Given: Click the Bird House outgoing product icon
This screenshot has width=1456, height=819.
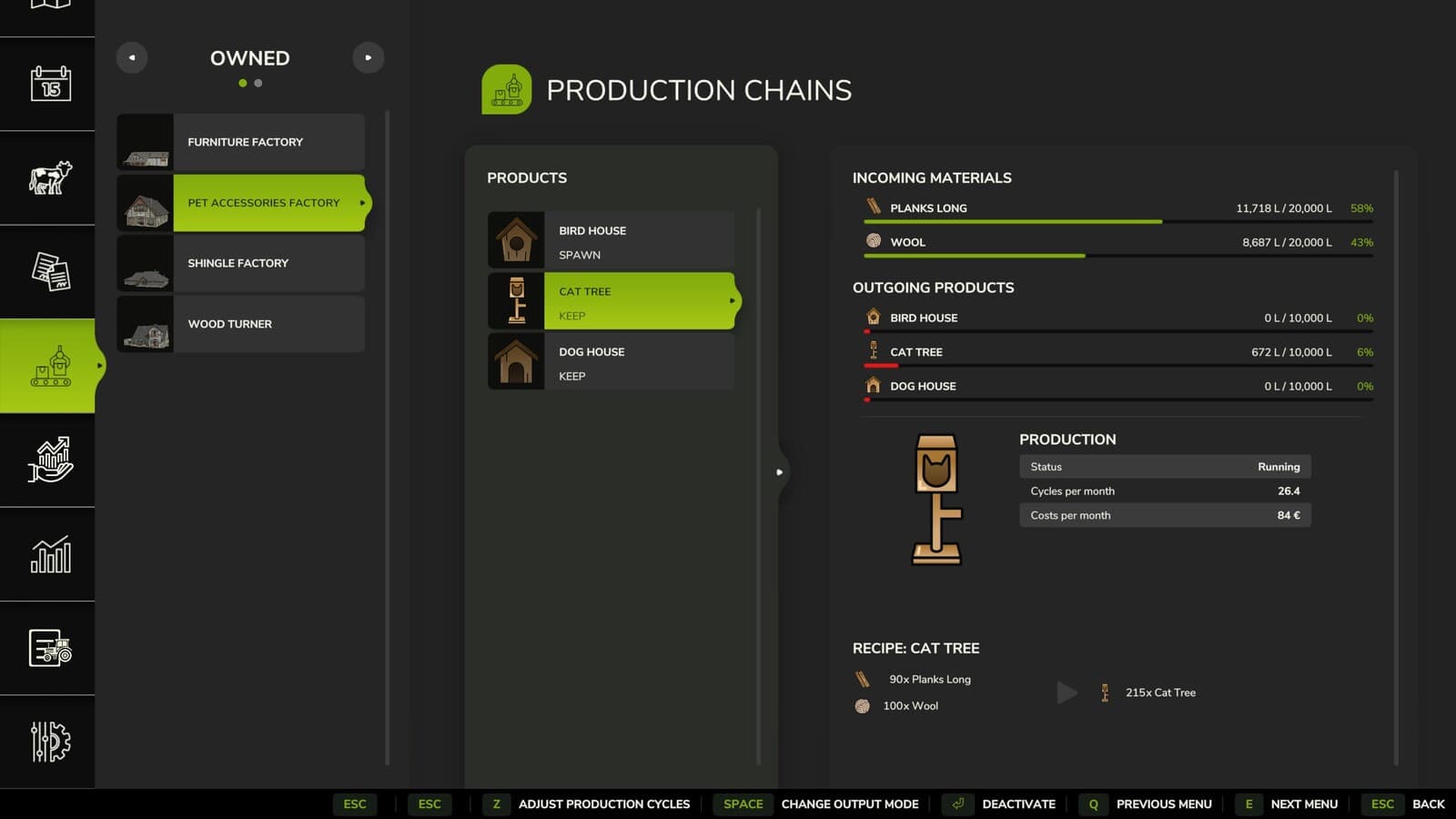Looking at the screenshot, I should [x=874, y=317].
